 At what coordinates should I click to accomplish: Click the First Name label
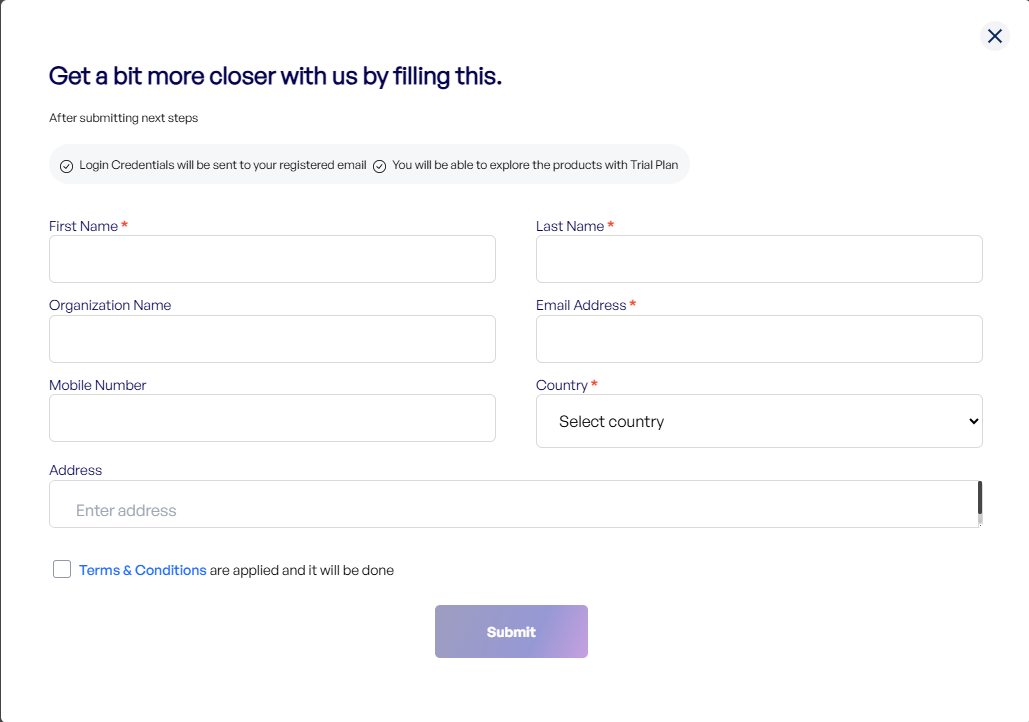84,226
